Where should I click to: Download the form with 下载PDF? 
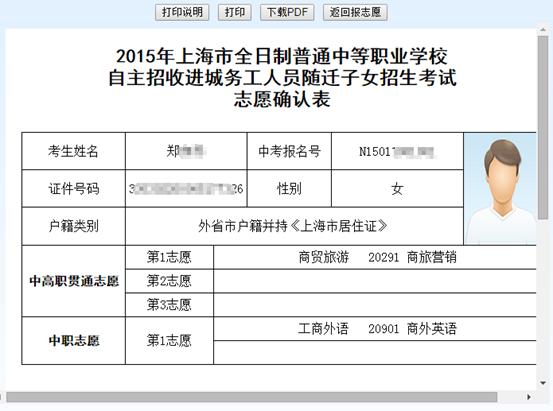[x=287, y=12]
